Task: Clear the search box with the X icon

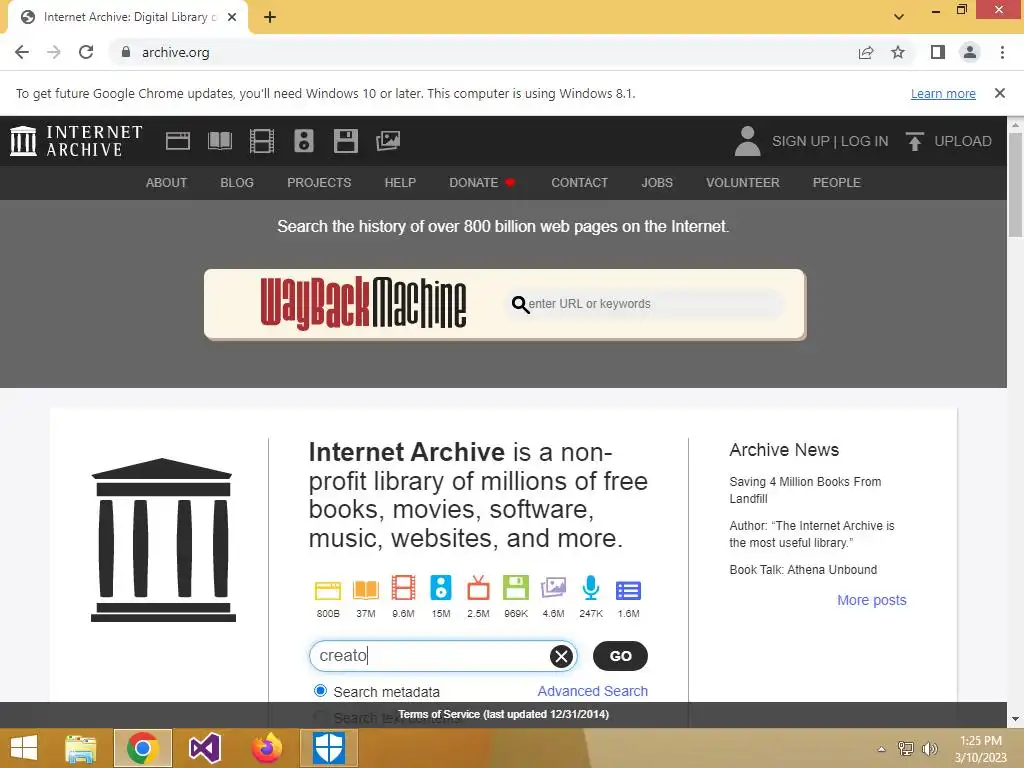Action: point(561,656)
